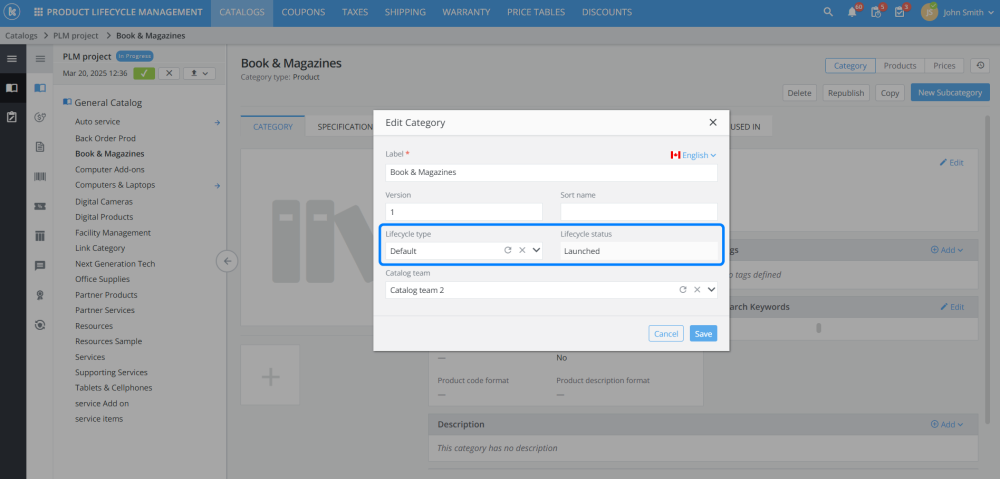The width and height of the screenshot is (1000, 479).
Task: Go to the Price Tables top menu
Action: coord(536,12)
